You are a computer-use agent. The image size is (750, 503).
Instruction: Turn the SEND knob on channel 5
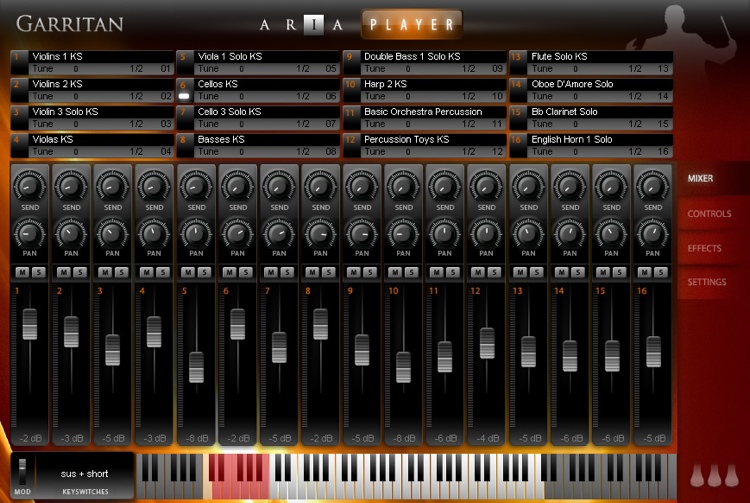tap(196, 185)
